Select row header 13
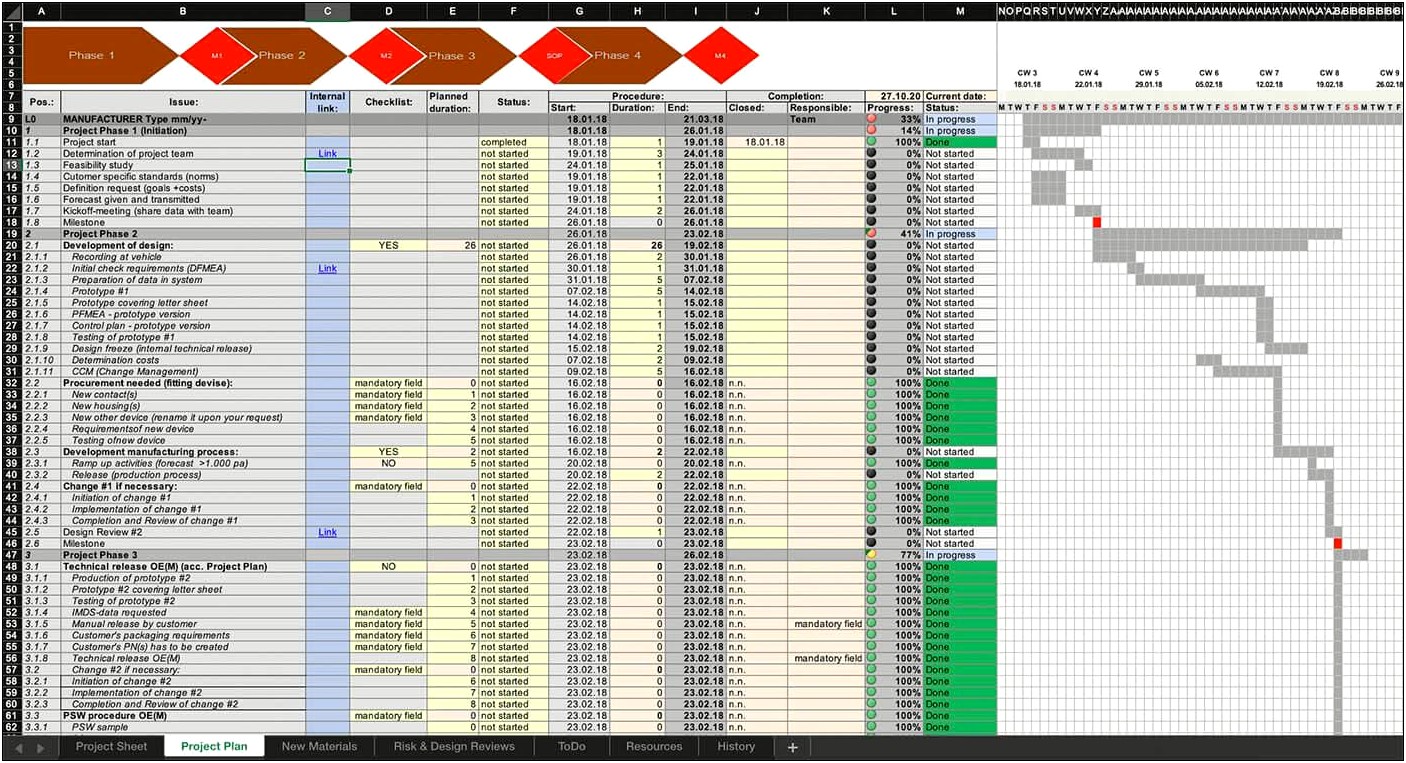This screenshot has height=763, width=1406. [11, 165]
